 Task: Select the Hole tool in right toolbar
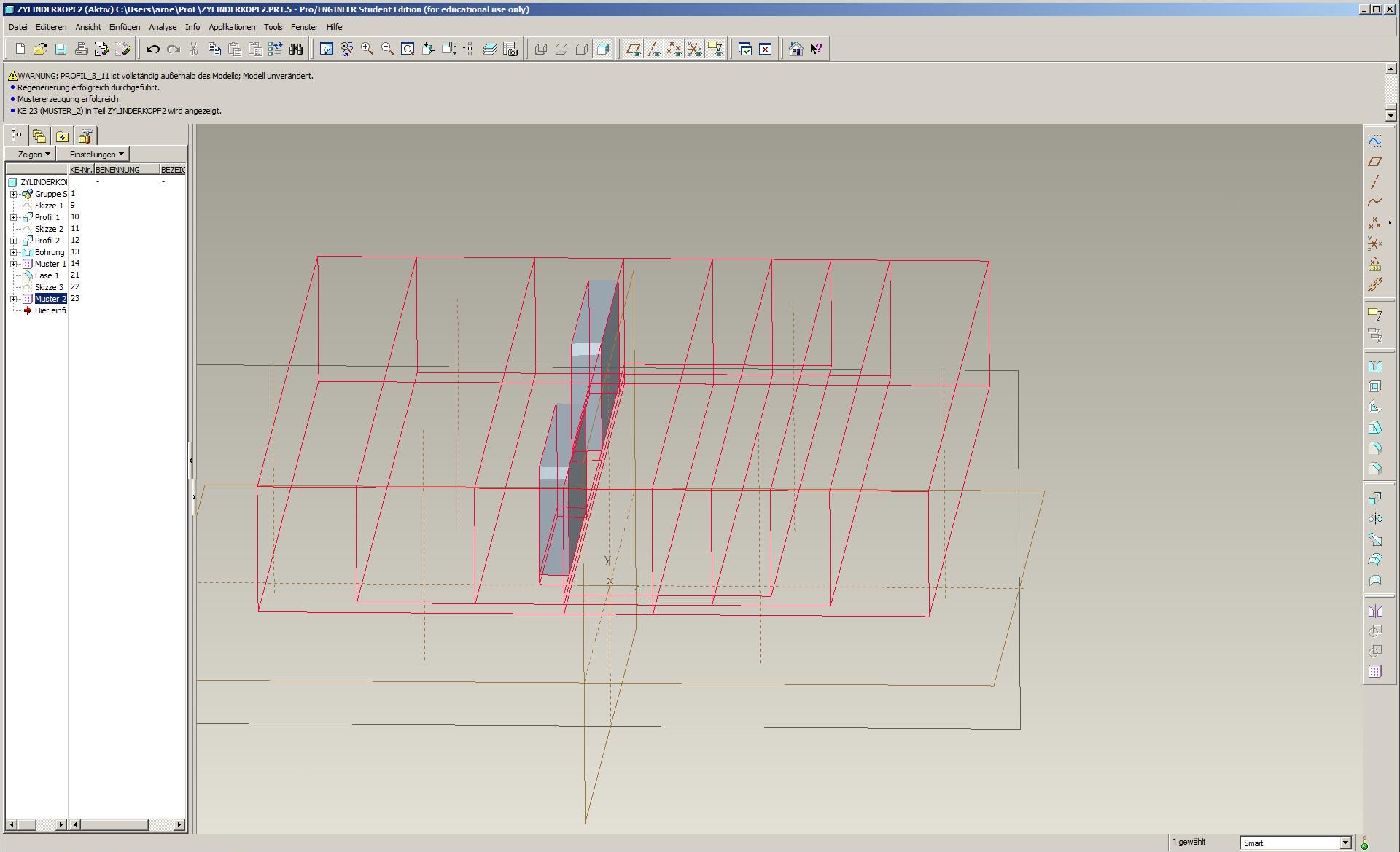(1375, 367)
